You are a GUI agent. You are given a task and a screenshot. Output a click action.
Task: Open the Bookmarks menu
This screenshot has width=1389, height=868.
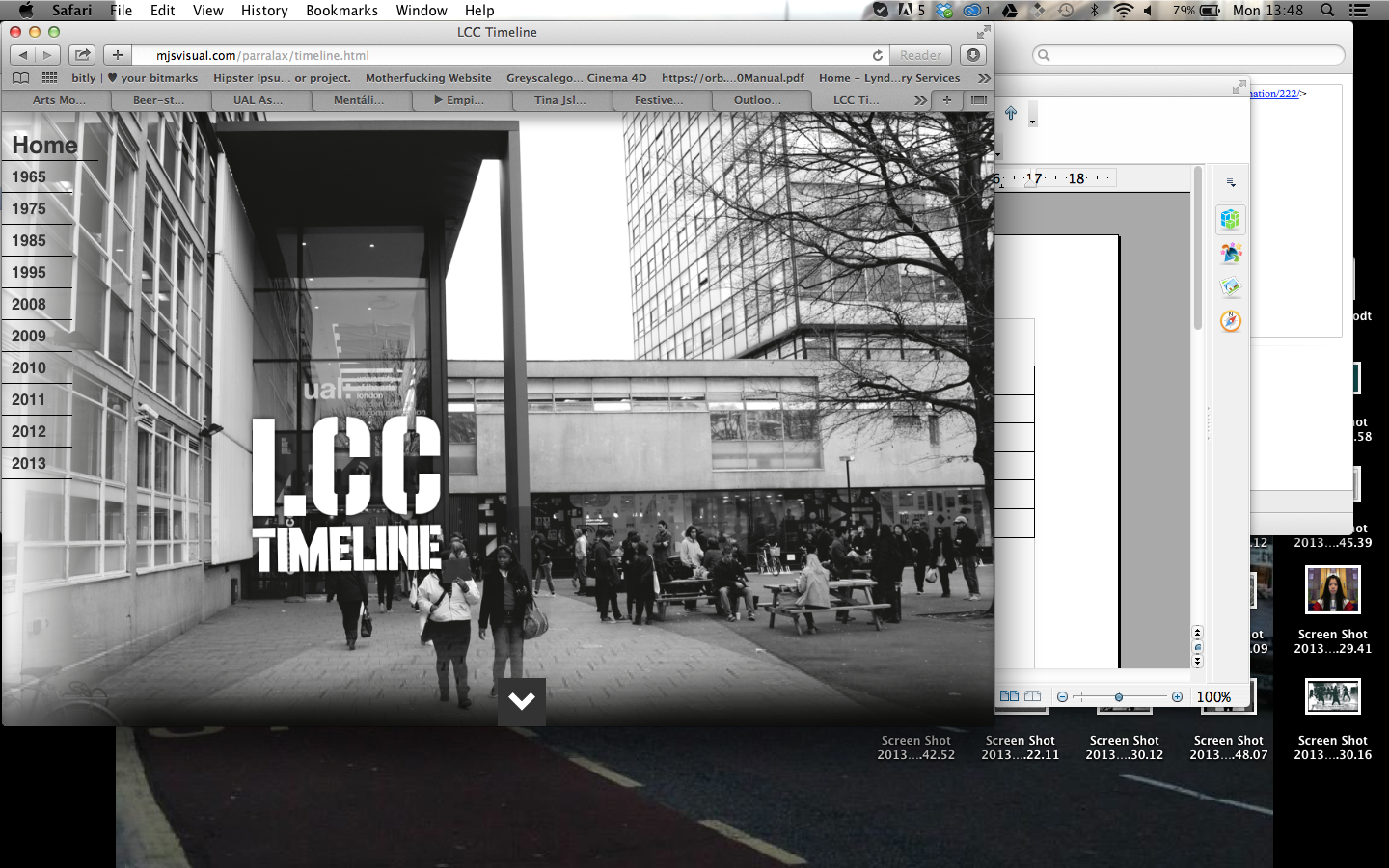341,11
